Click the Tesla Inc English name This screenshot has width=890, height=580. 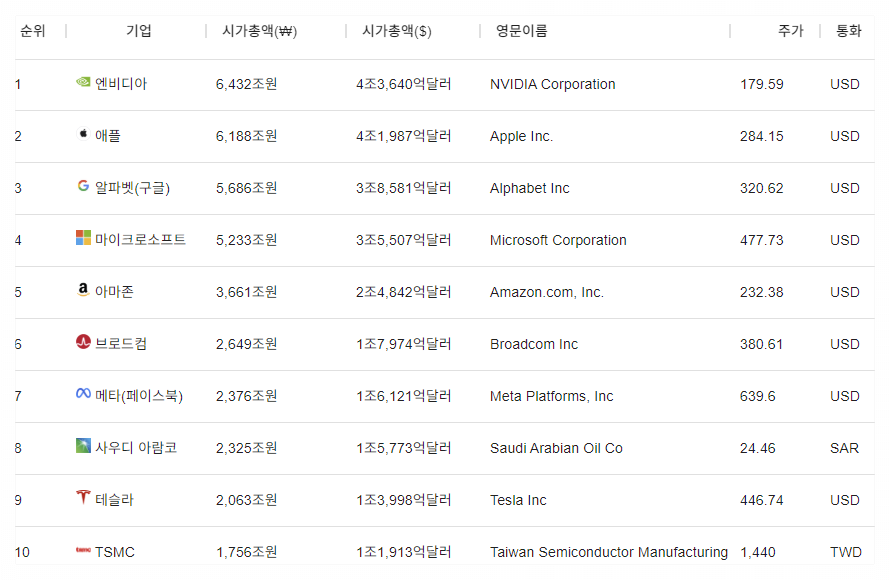click(x=518, y=501)
